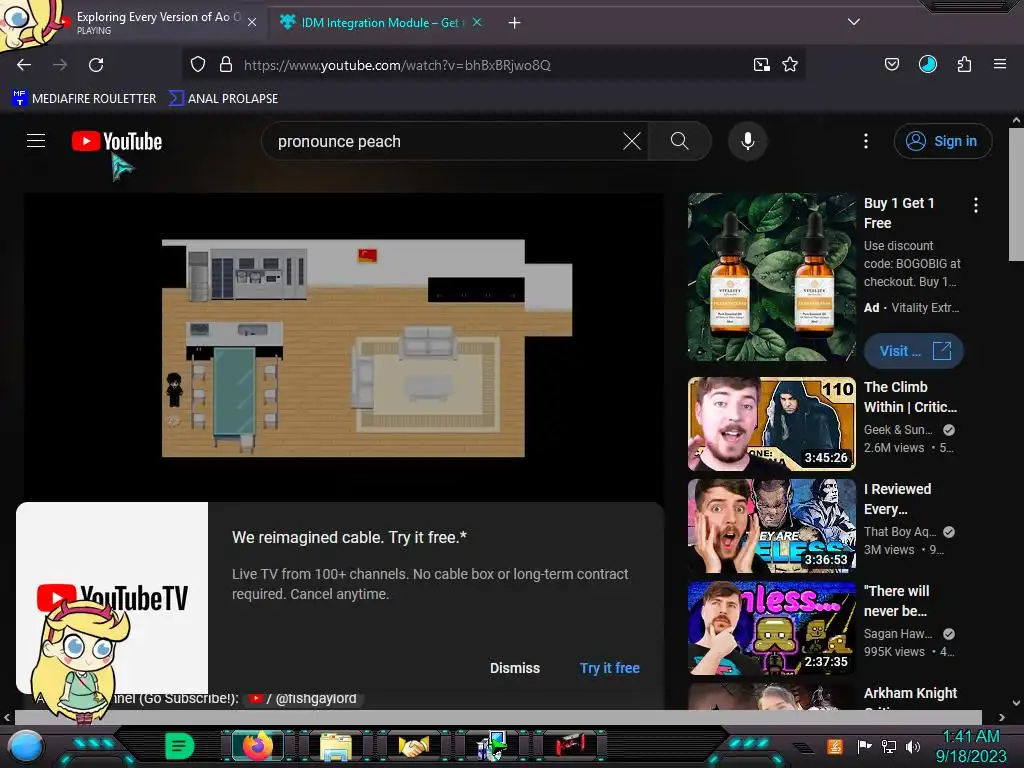Viewport: 1024px width, 768px height.
Task: Click the Buy 1 Get 1 Free ad title
Action: (x=899, y=213)
